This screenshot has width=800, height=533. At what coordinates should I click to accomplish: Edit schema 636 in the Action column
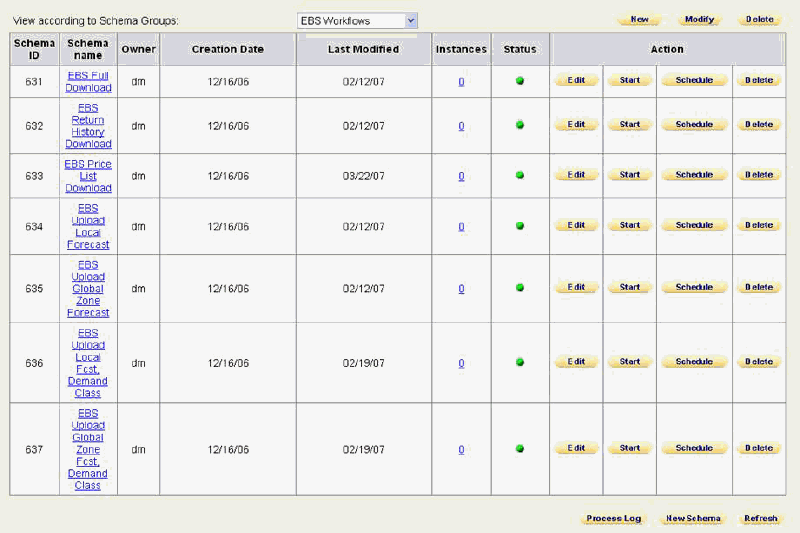tap(577, 362)
